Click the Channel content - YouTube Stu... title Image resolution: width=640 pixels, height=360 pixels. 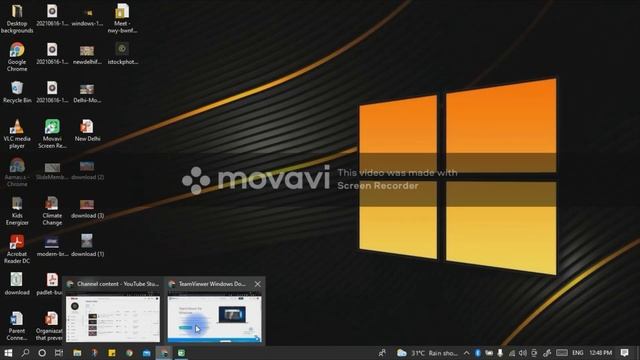pyautogui.click(x=118, y=284)
